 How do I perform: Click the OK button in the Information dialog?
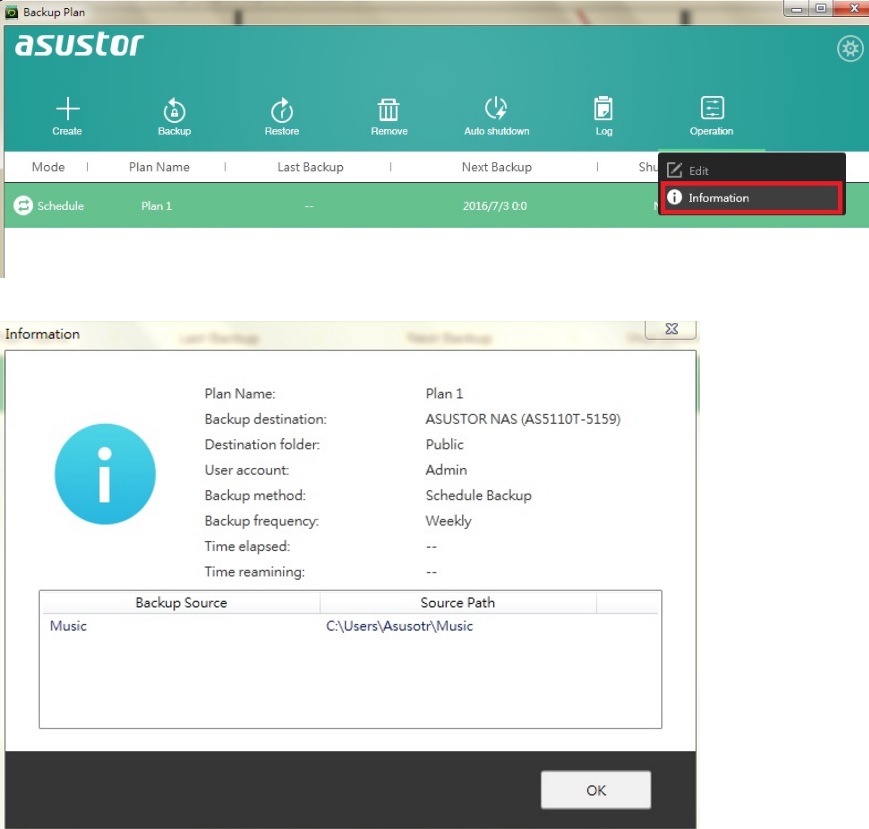[x=596, y=790]
